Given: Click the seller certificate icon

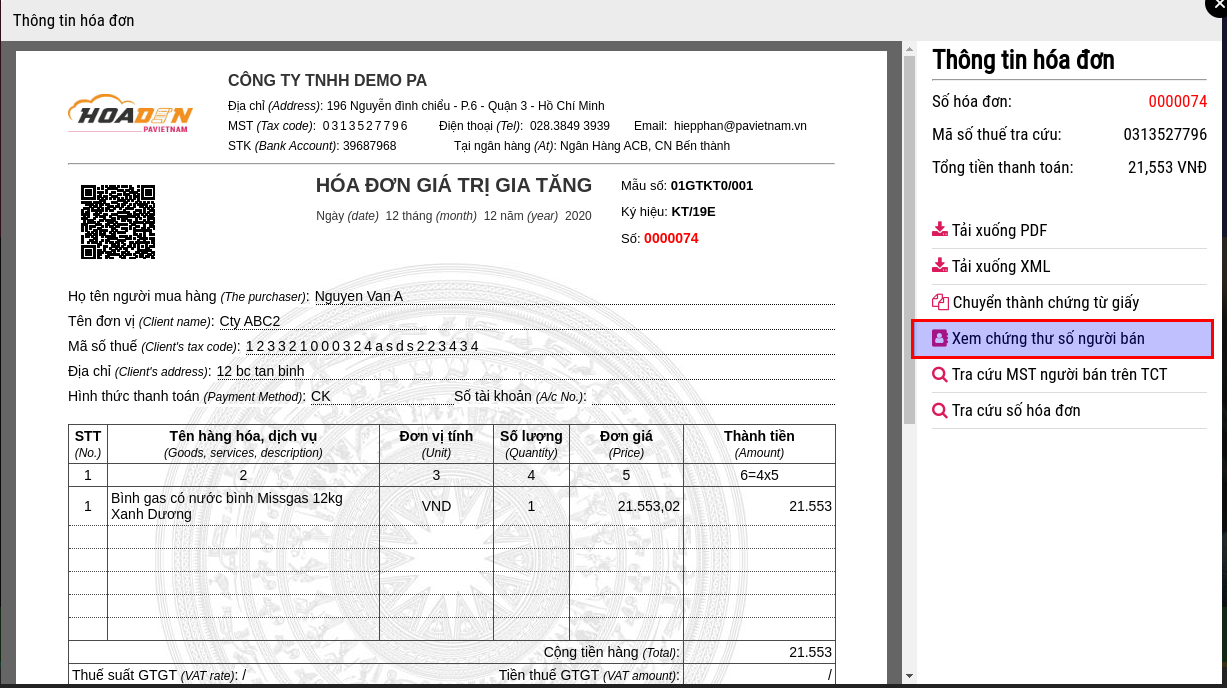Looking at the screenshot, I should (940, 338).
